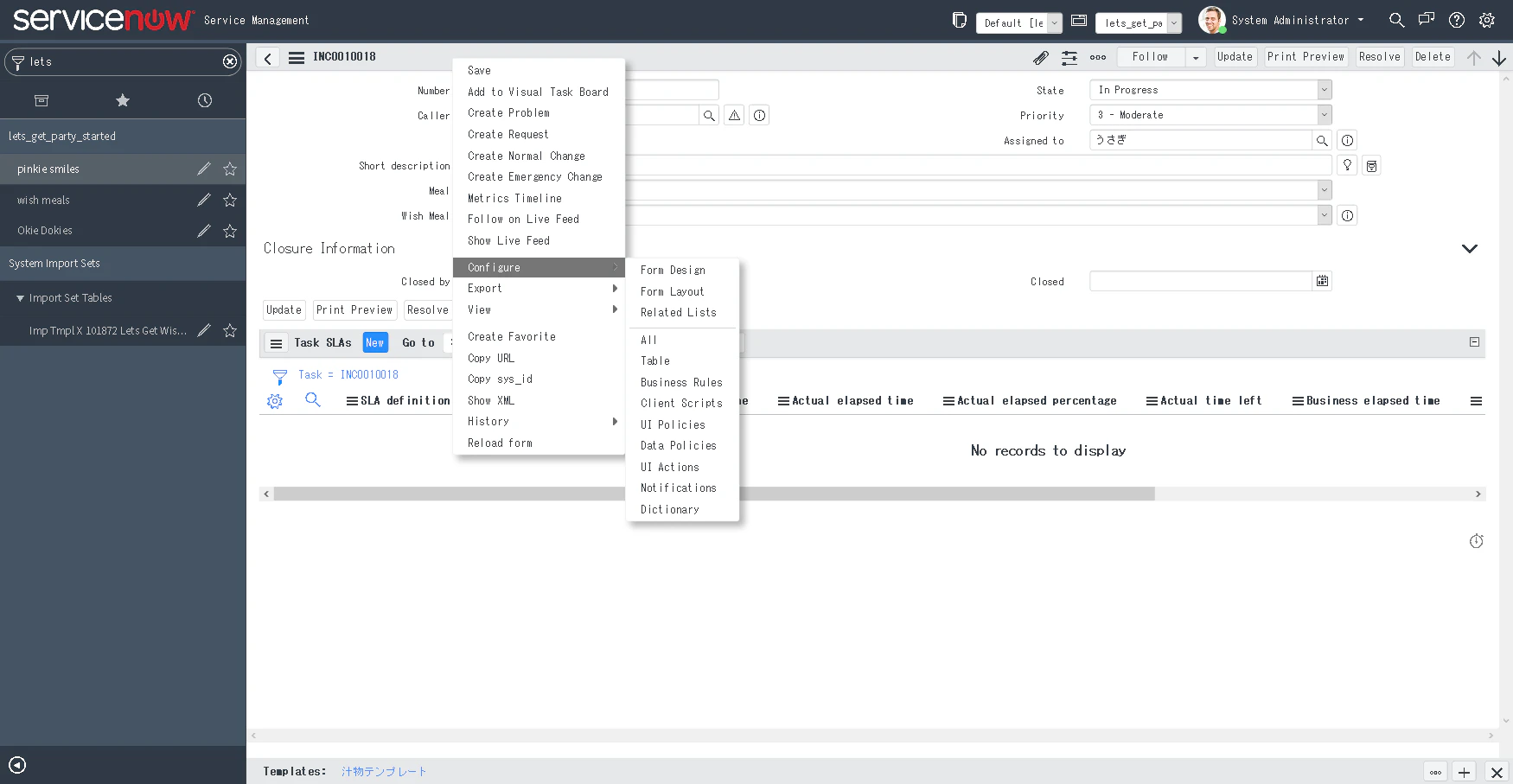Open the attachments paperclip
The height and width of the screenshot is (784, 1513).
(x=1041, y=58)
